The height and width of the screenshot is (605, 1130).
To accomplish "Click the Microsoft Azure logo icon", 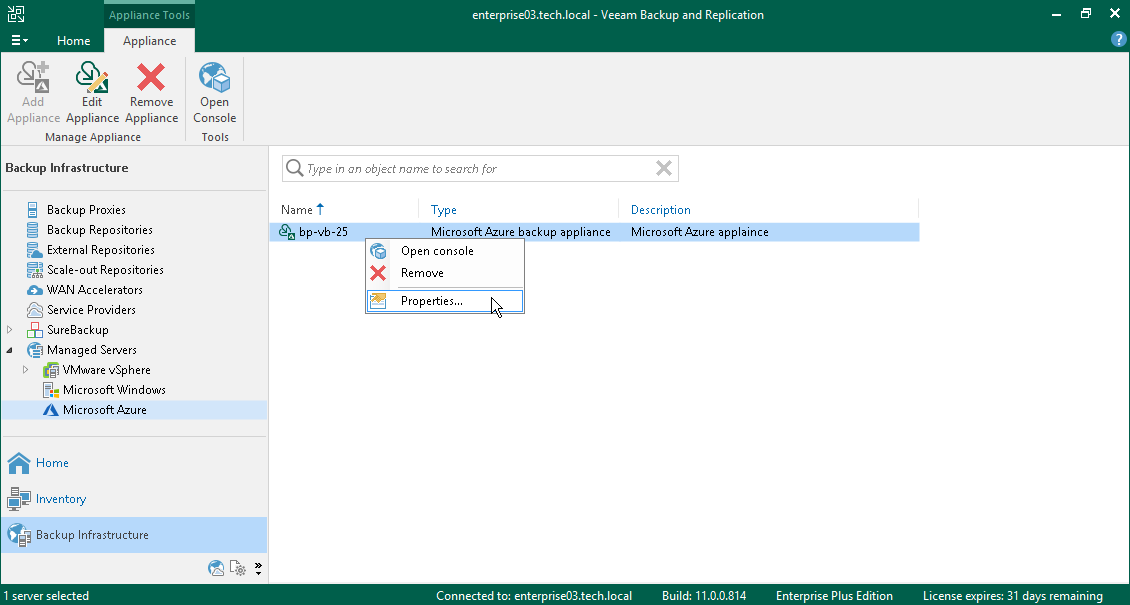I will click(50, 410).
